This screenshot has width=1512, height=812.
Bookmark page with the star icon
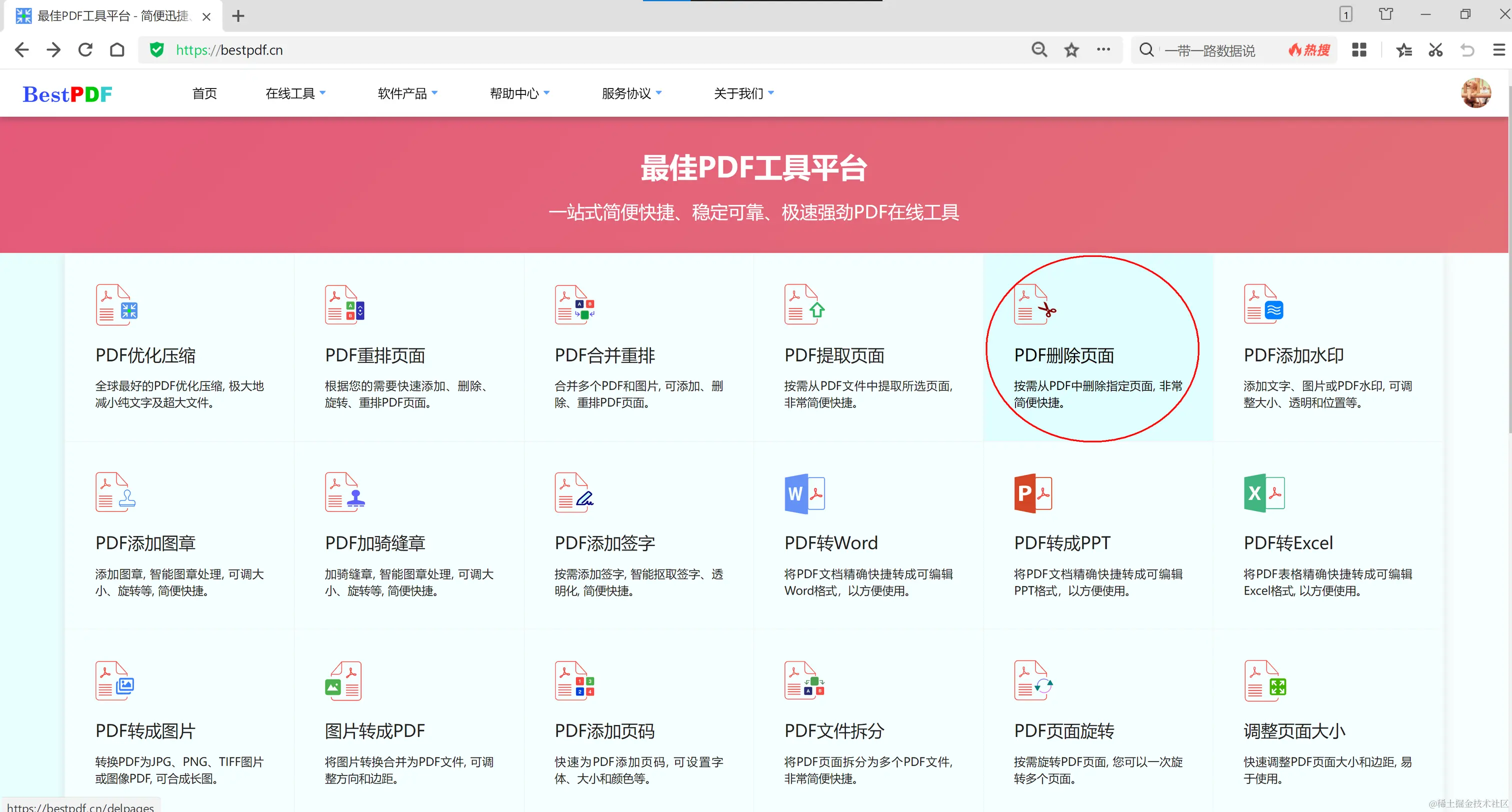[x=1071, y=50]
